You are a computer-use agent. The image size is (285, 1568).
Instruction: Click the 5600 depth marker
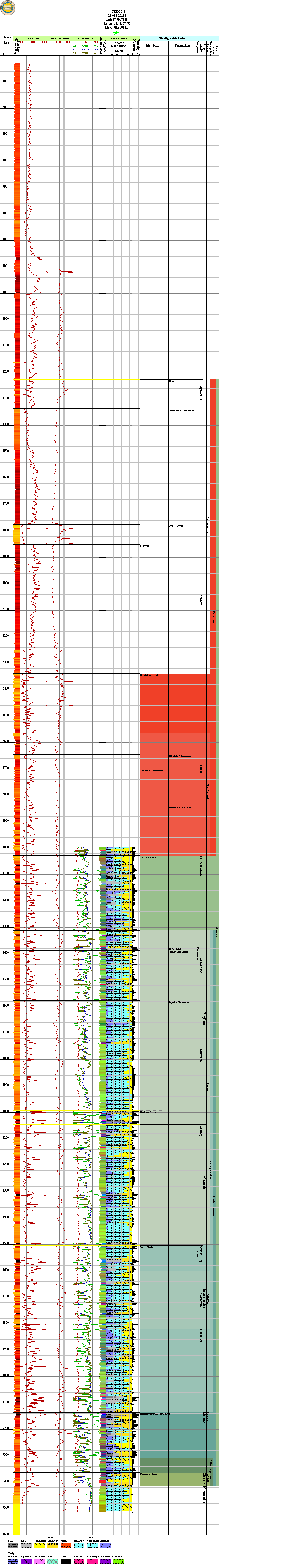click(6, 1534)
